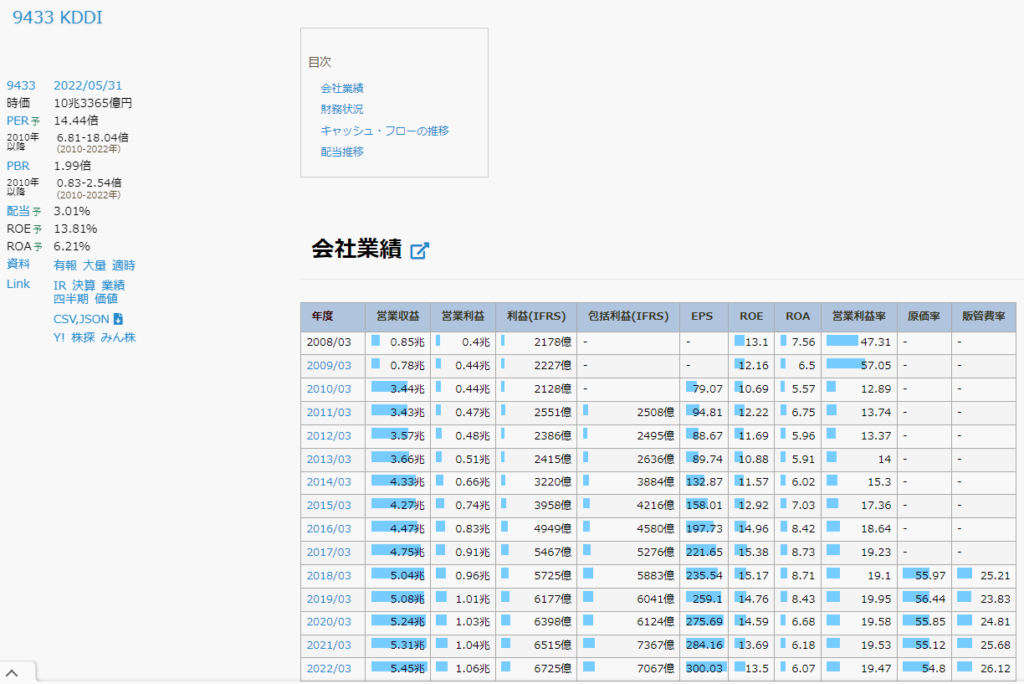The height and width of the screenshot is (684, 1024).
Task: Select the 包括利益 value 7367億
Action: tap(655, 645)
